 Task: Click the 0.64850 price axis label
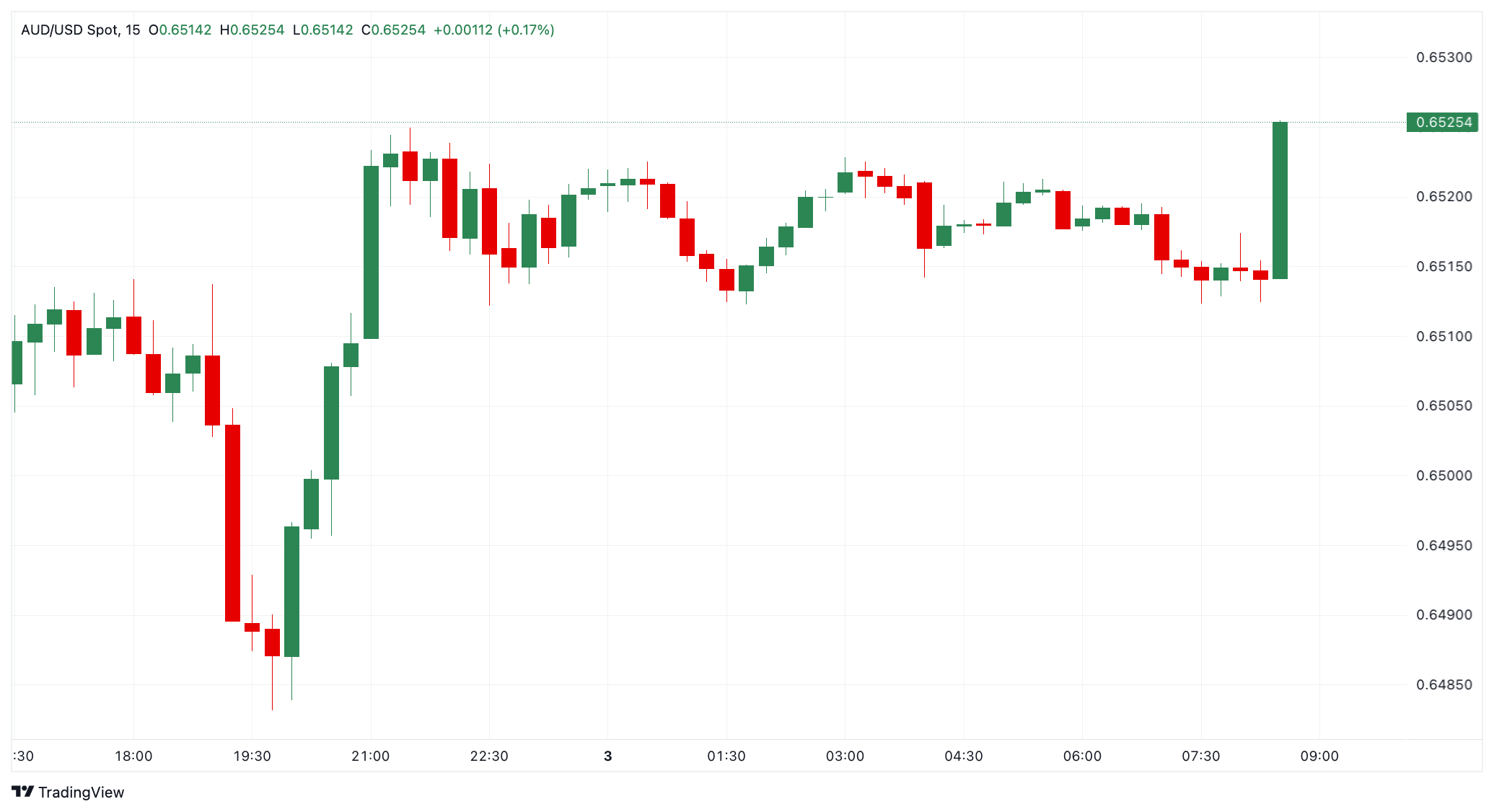(x=1444, y=684)
